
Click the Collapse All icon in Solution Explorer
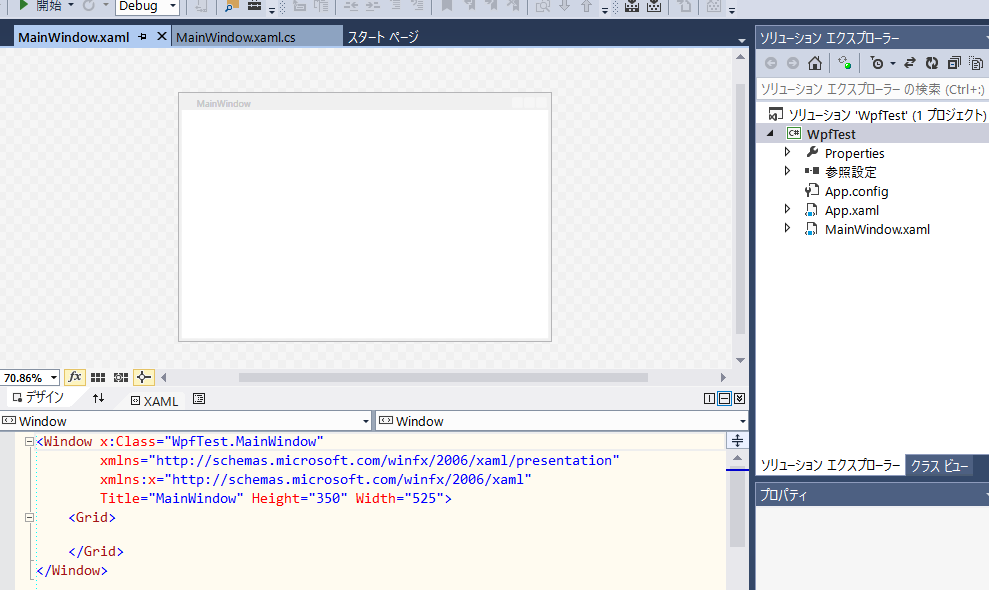tap(954, 63)
